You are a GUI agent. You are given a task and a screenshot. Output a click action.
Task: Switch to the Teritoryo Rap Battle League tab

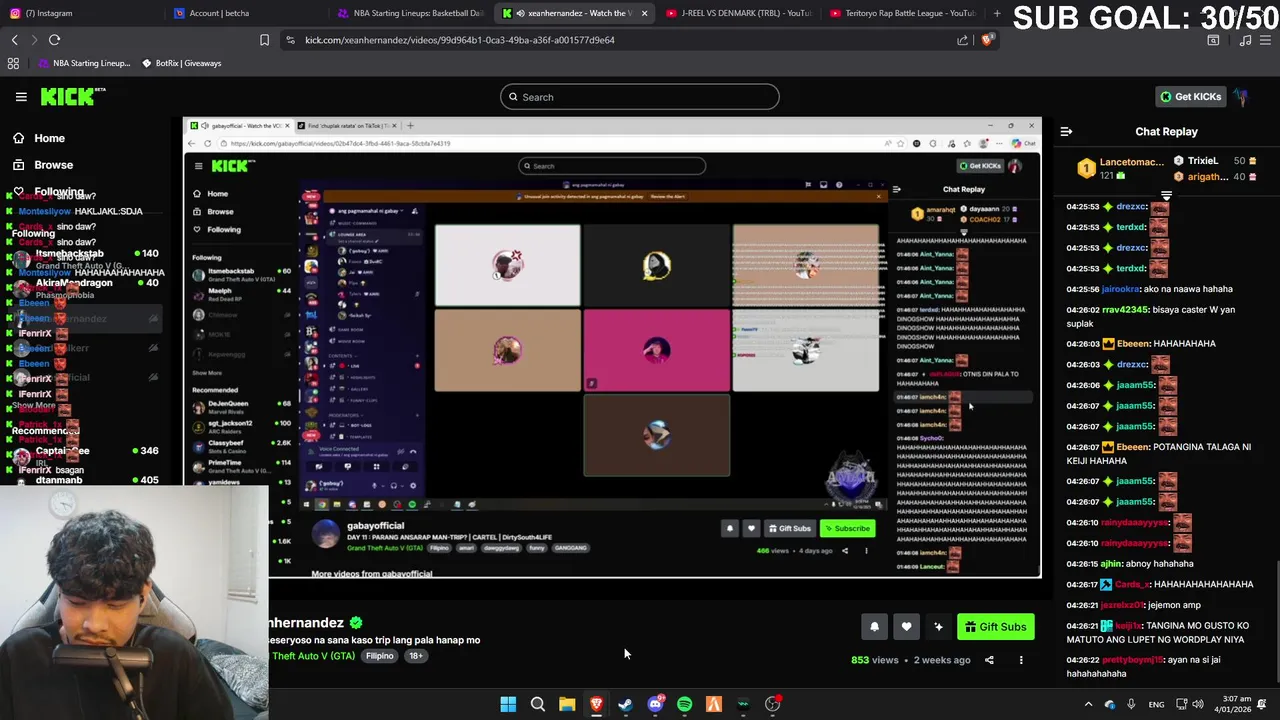pos(903,13)
